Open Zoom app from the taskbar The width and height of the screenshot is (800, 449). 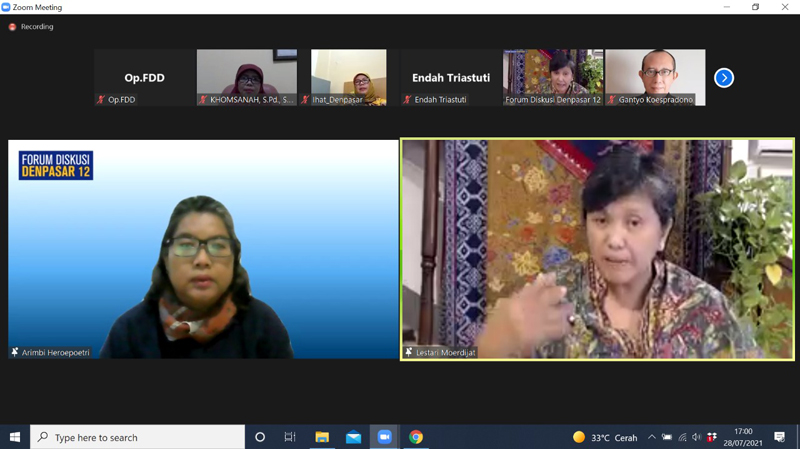pos(384,437)
